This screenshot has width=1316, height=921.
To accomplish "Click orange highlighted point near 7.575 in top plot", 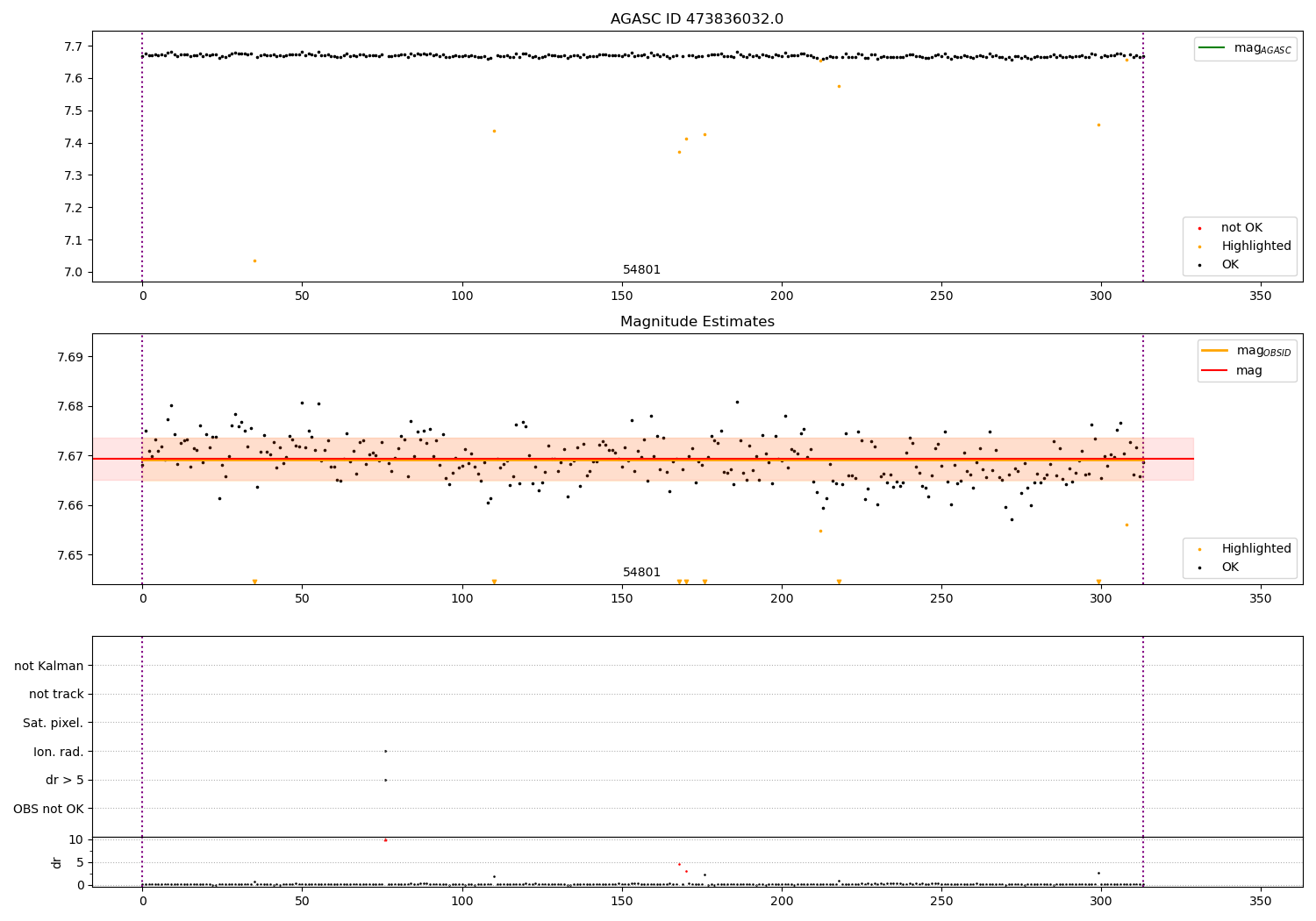I will [839, 86].
